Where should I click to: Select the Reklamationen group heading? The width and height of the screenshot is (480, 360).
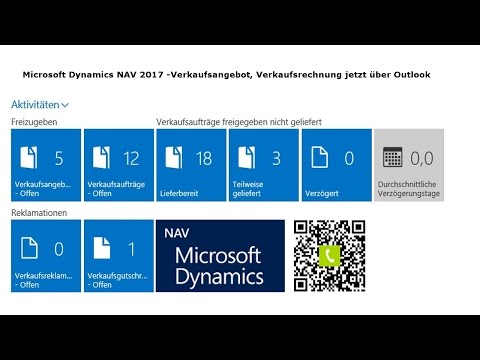pyautogui.click(x=39, y=213)
